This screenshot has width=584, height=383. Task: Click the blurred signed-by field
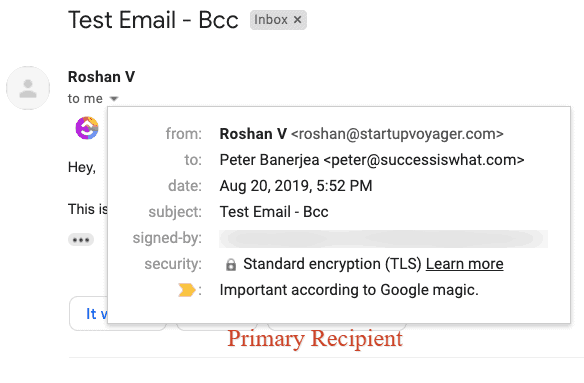click(384, 239)
